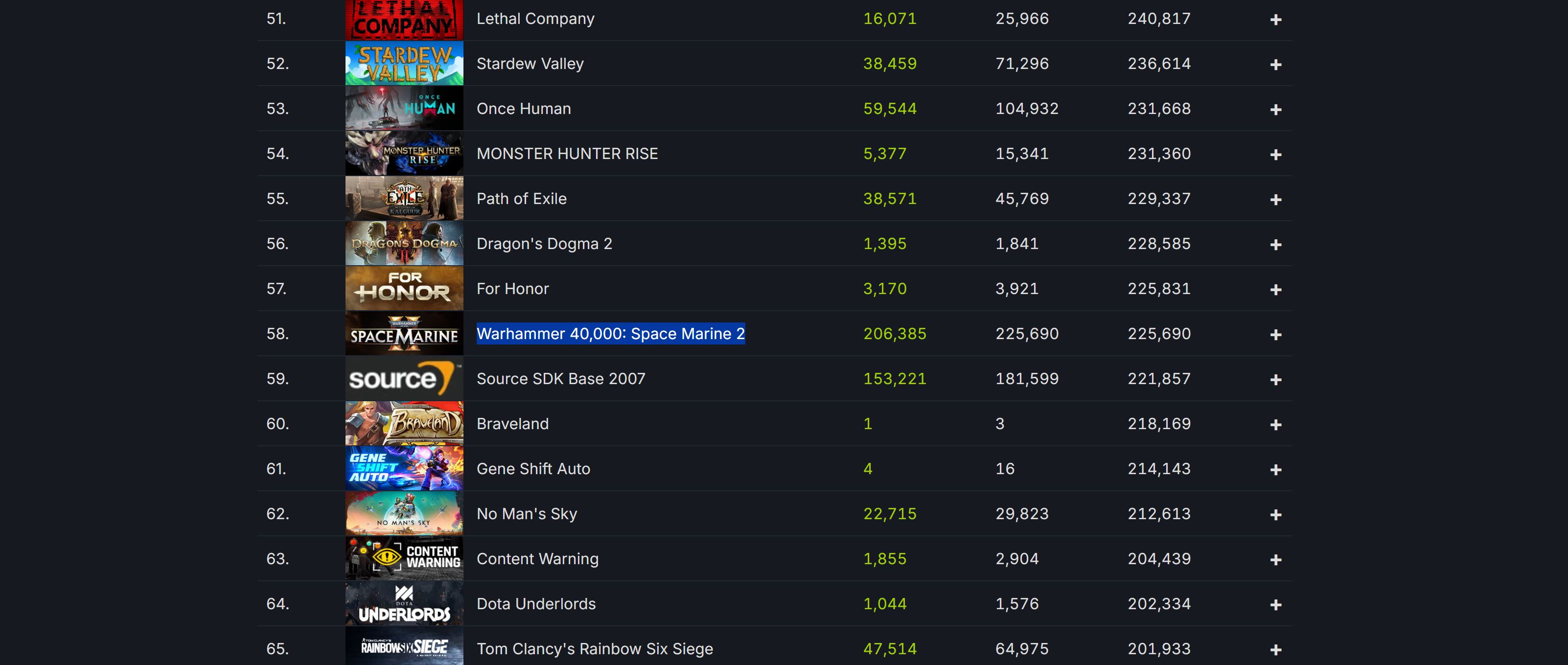Open the Lethal Company game thumbnail

[x=404, y=20]
